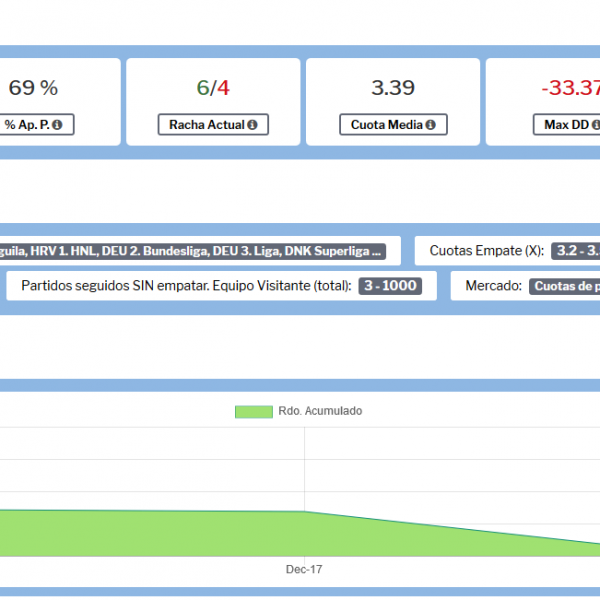600x600 pixels.
Task: Click the Mercado value badge
Action: 564,286
